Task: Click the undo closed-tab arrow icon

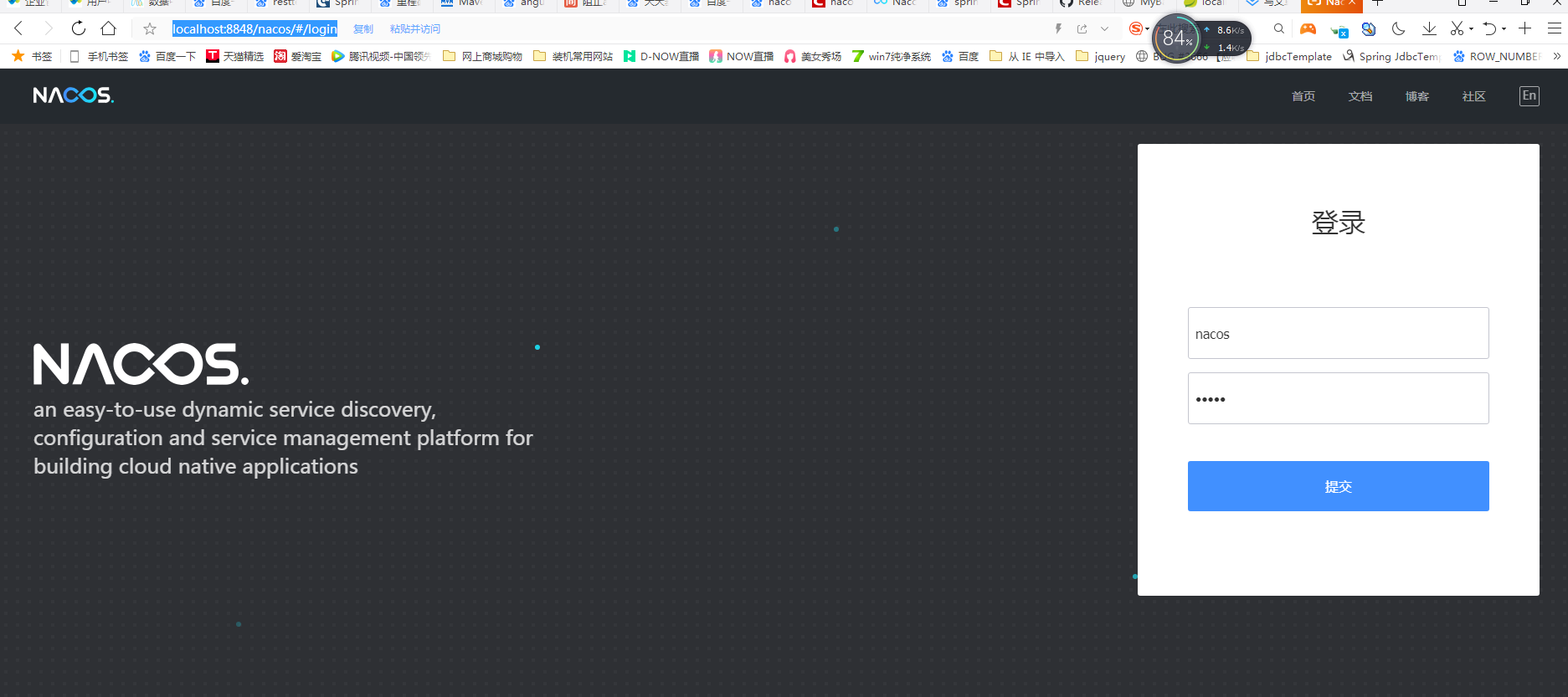Action: 1489,28
